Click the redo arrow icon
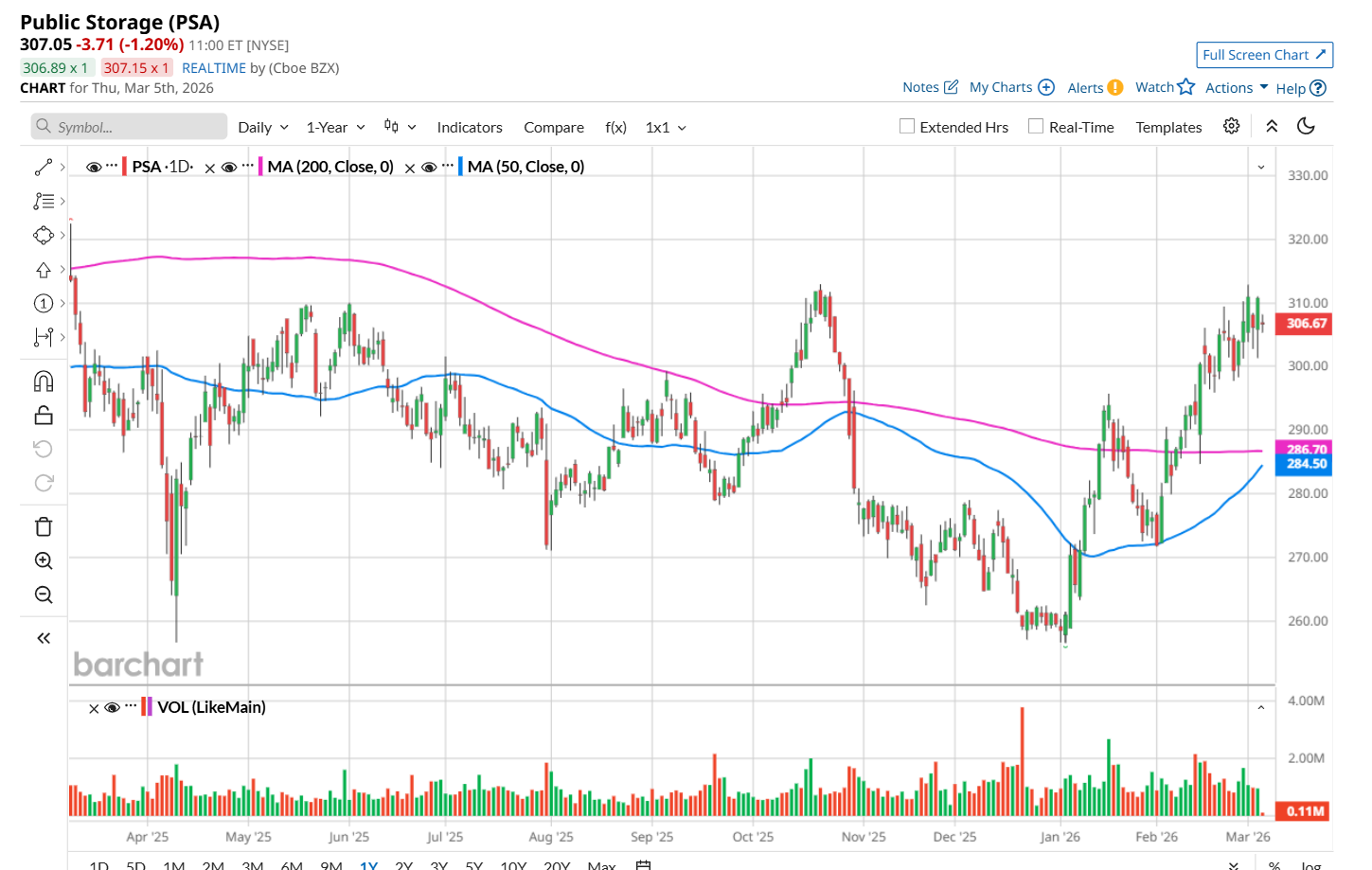This screenshot has width=1372, height=870. point(44,483)
